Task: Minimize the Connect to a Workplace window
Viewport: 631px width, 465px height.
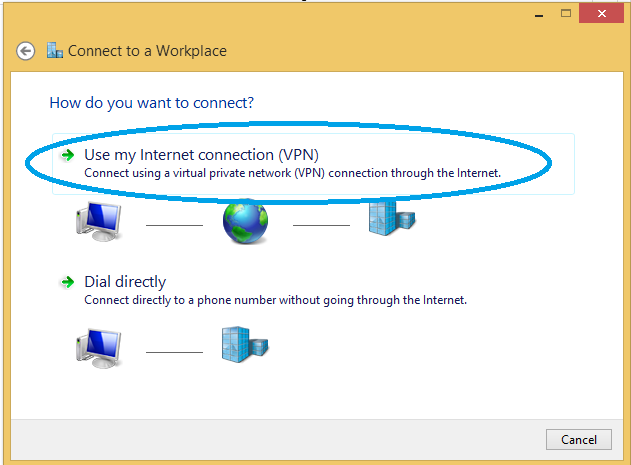Action: coord(539,15)
